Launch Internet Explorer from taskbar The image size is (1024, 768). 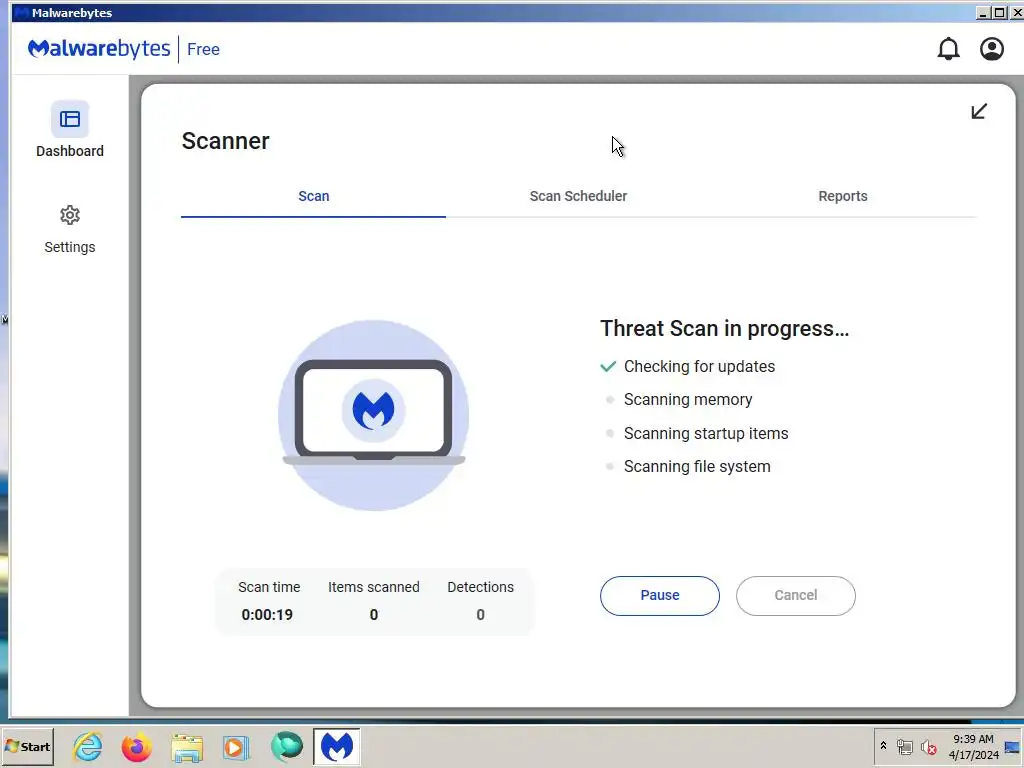coord(88,746)
